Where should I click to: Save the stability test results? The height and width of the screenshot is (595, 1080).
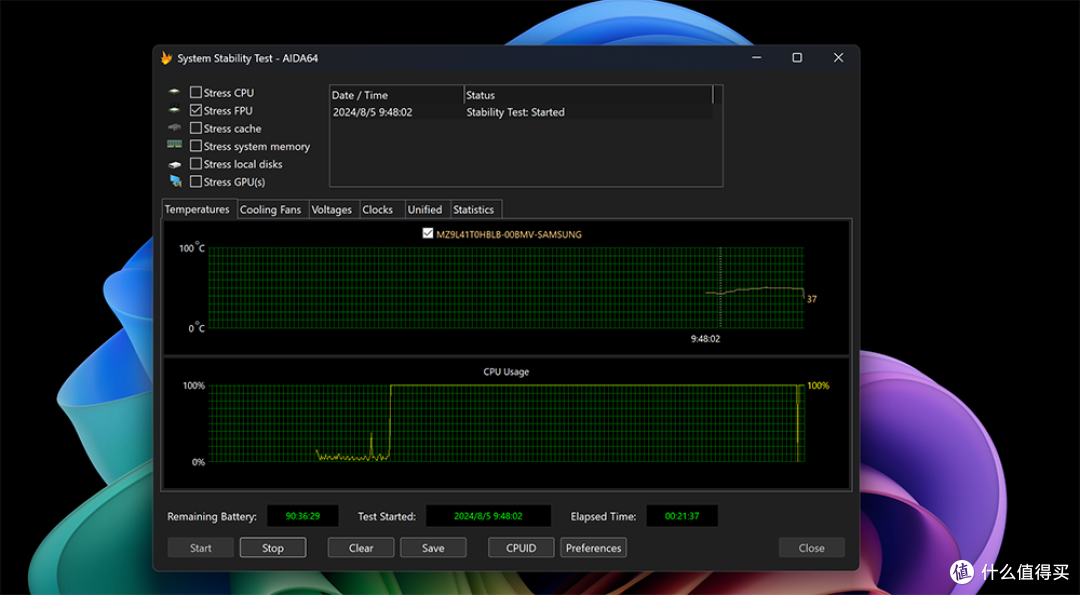[x=433, y=548]
